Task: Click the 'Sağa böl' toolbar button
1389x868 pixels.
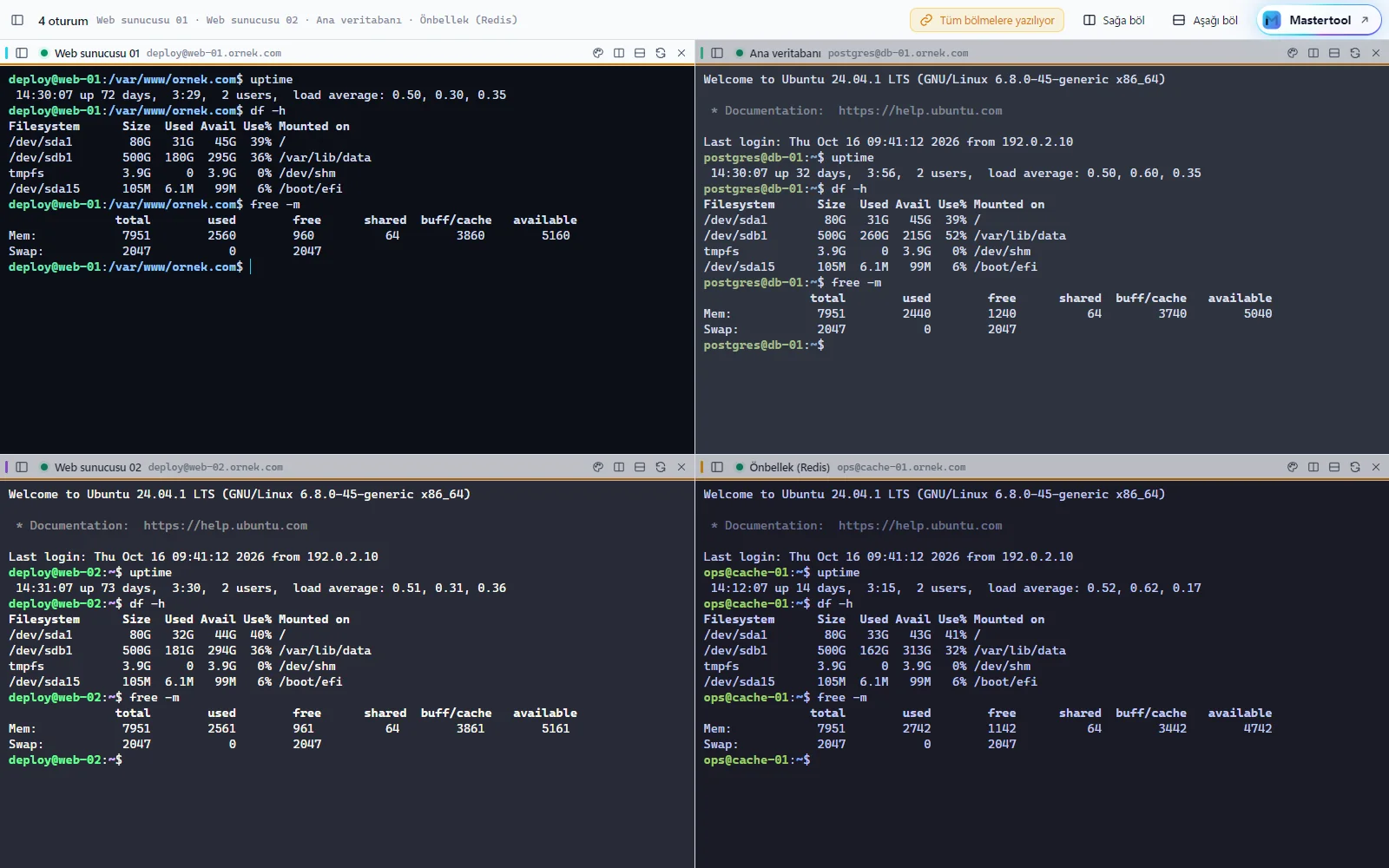Action: tap(1114, 20)
